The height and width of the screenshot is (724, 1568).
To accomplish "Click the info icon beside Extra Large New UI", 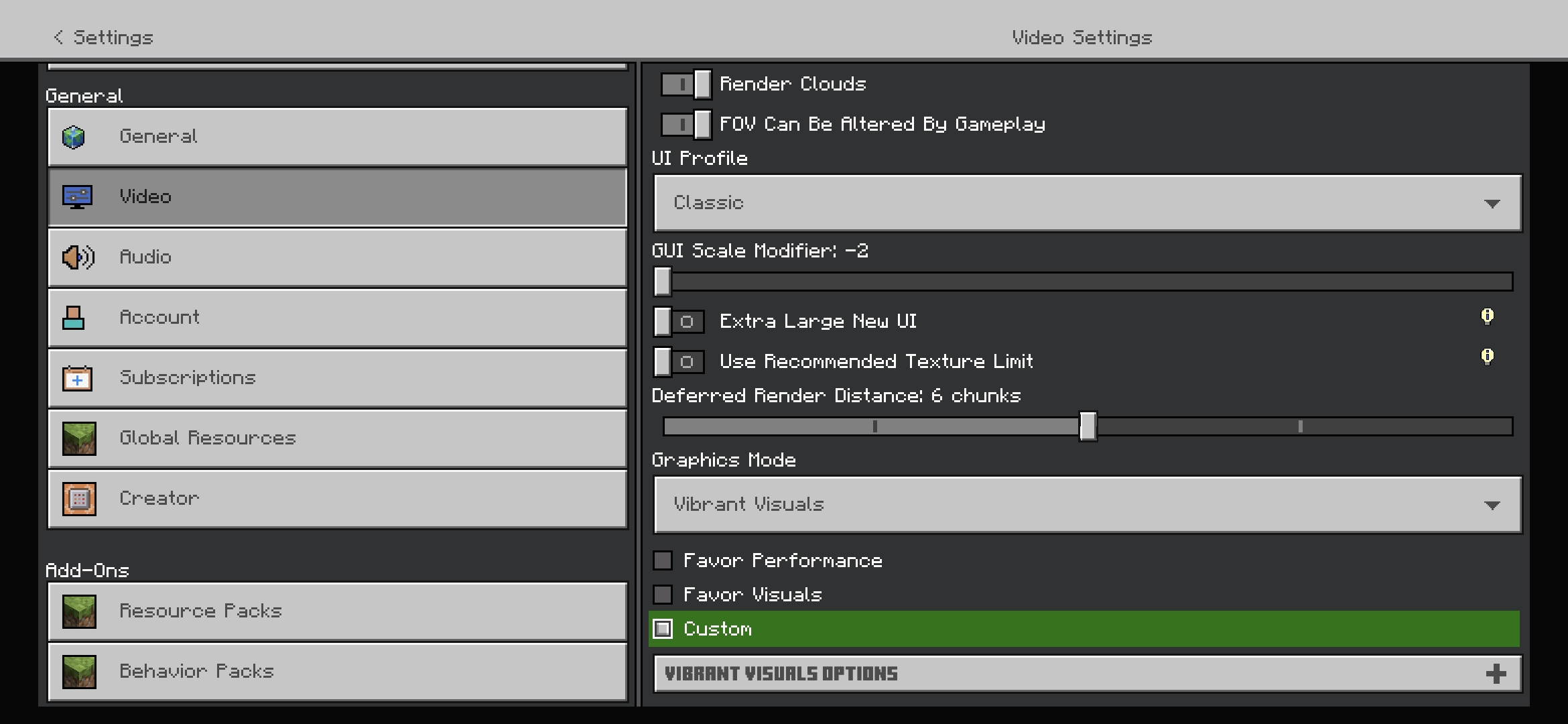I will [1487, 316].
